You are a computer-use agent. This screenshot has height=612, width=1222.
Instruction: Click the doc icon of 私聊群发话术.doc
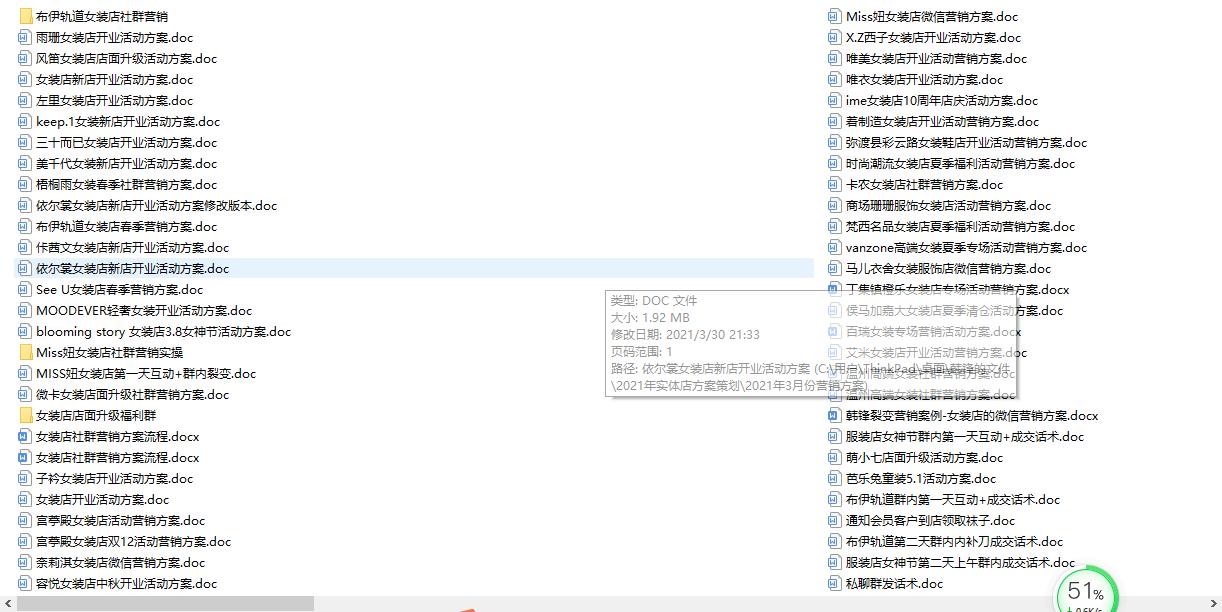835,583
